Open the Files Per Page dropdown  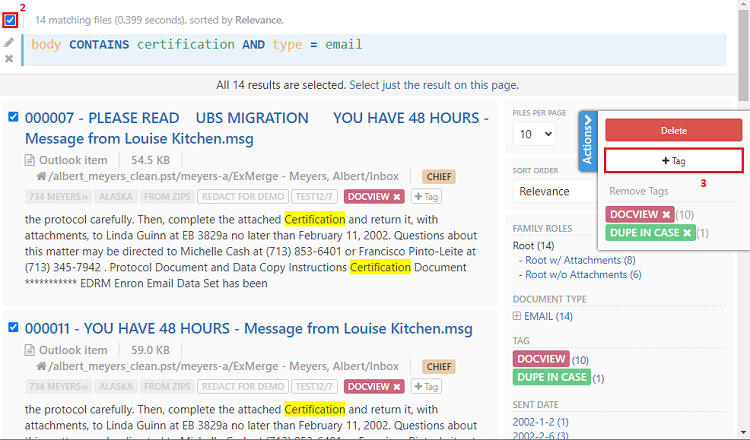(x=534, y=134)
